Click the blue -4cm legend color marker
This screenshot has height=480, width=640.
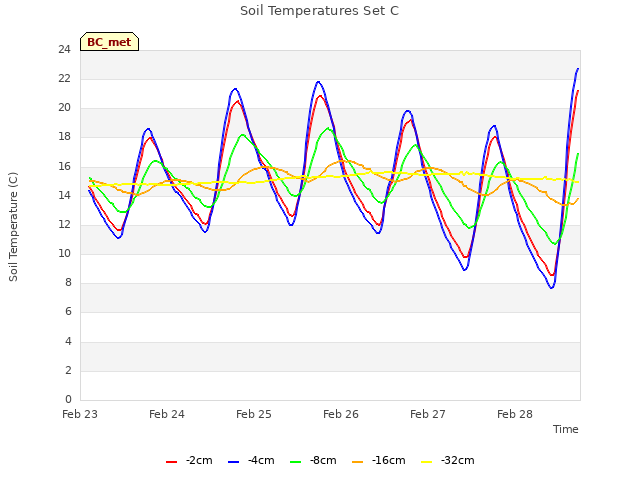[x=233, y=462]
